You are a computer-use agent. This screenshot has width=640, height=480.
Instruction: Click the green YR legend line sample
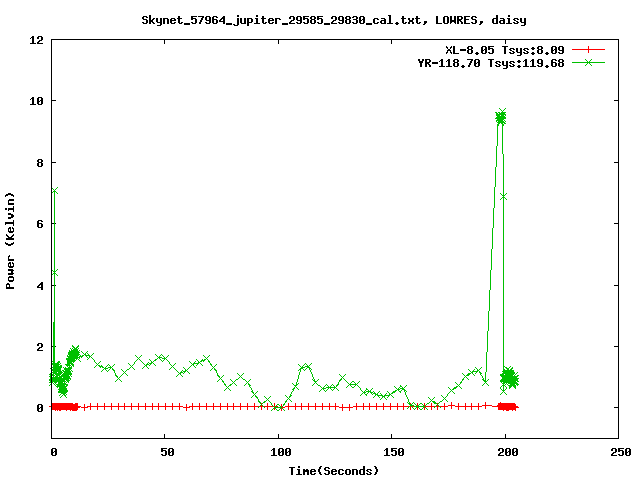pyautogui.click(x=588, y=63)
